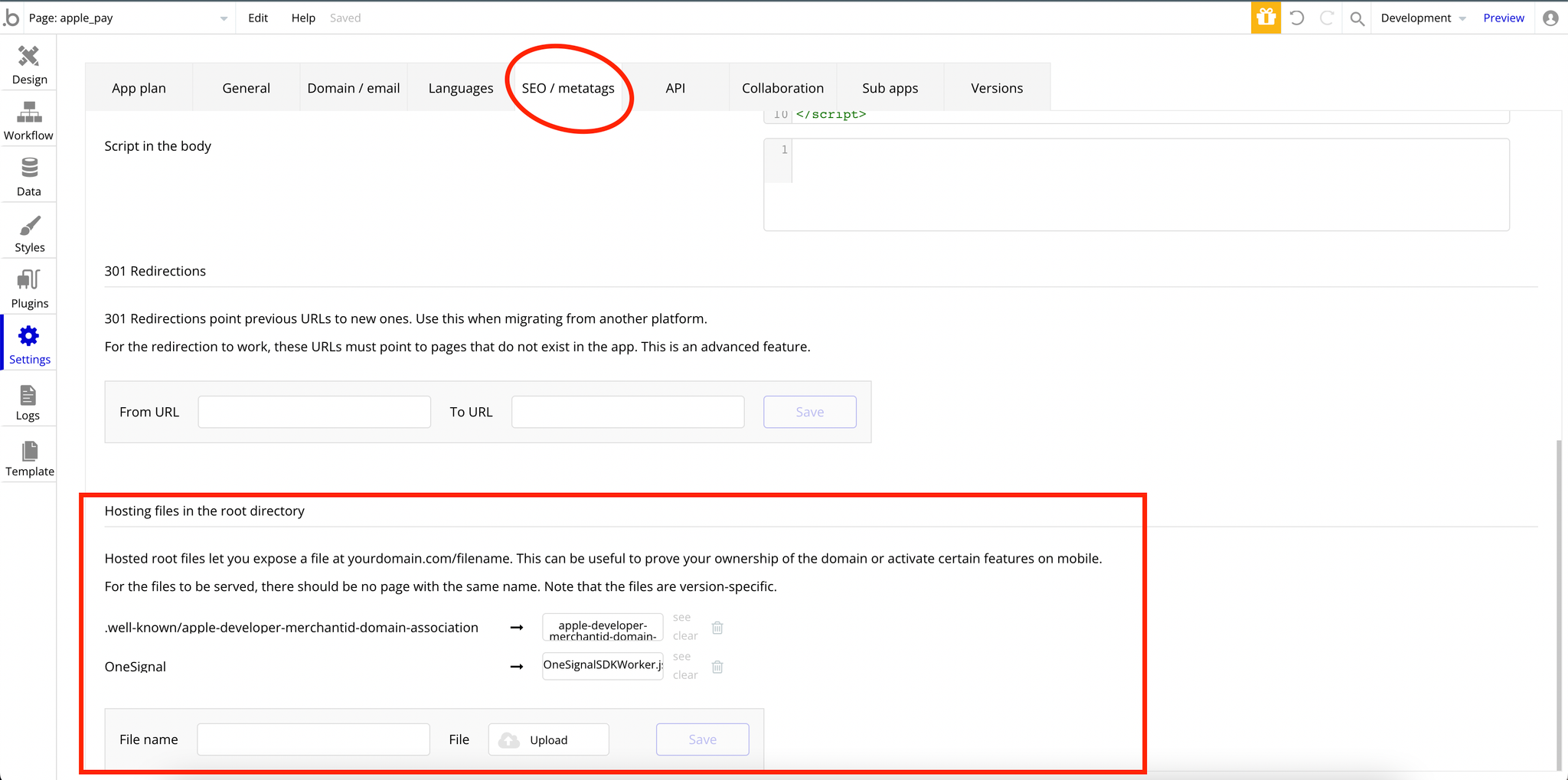Open the Development version dropdown
Screen dimensions: 1568x780
[1423, 18]
